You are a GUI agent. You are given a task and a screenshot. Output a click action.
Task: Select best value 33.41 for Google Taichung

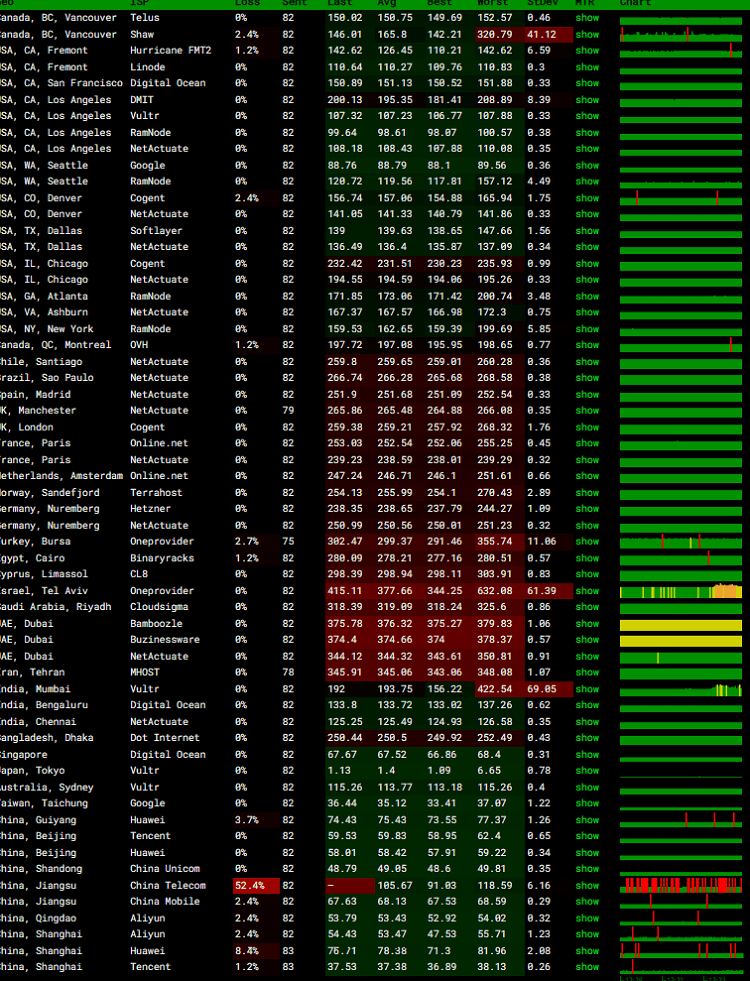[442, 803]
